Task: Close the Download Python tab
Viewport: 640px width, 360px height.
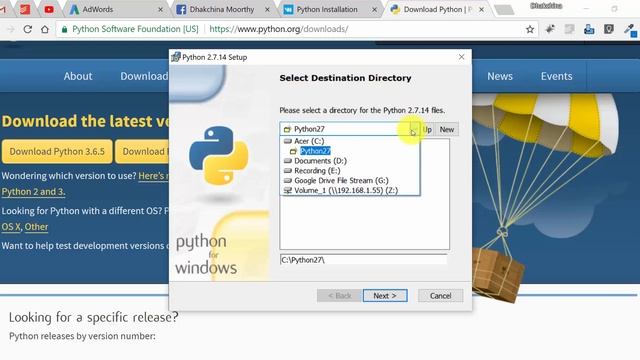Action: pyautogui.click(x=482, y=9)
